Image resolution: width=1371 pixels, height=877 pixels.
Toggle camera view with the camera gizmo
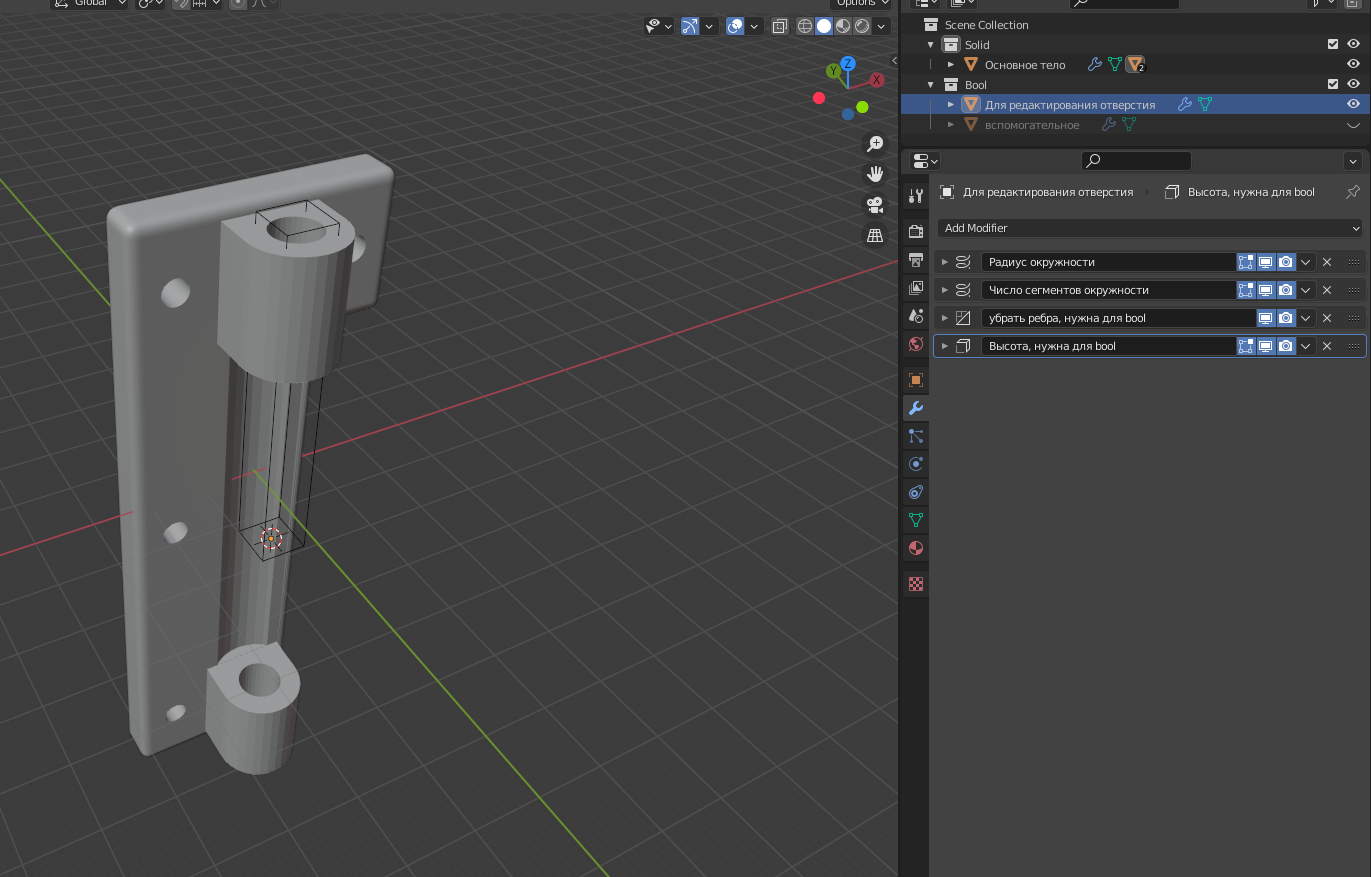click(x=875, y=205)
